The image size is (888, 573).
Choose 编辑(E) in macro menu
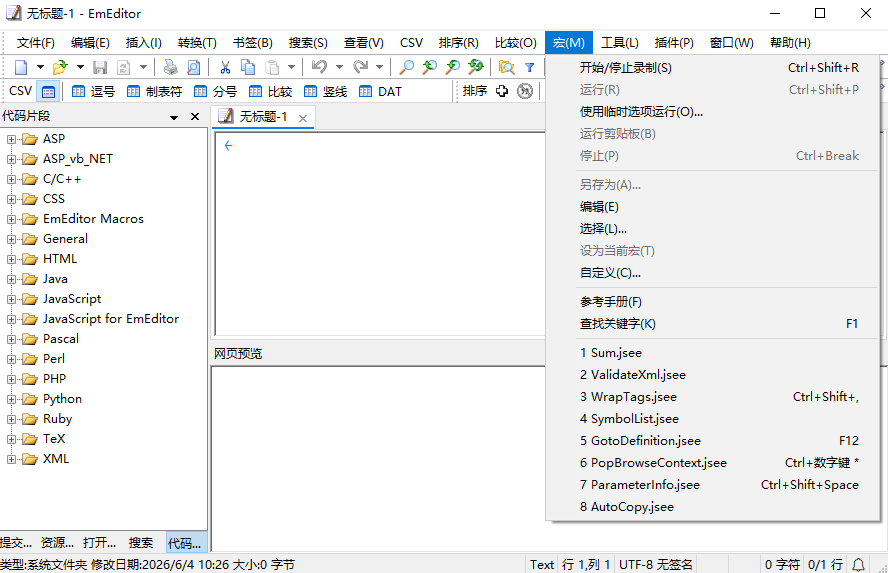pyautogui.click(x=712, y=207)
